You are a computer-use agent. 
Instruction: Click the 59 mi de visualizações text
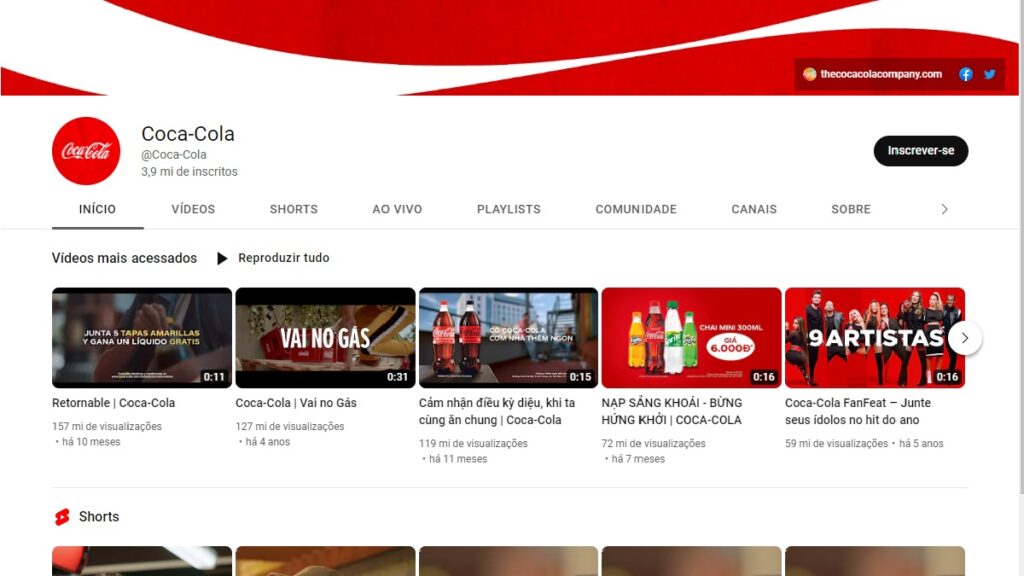click(x=837, y=443)
